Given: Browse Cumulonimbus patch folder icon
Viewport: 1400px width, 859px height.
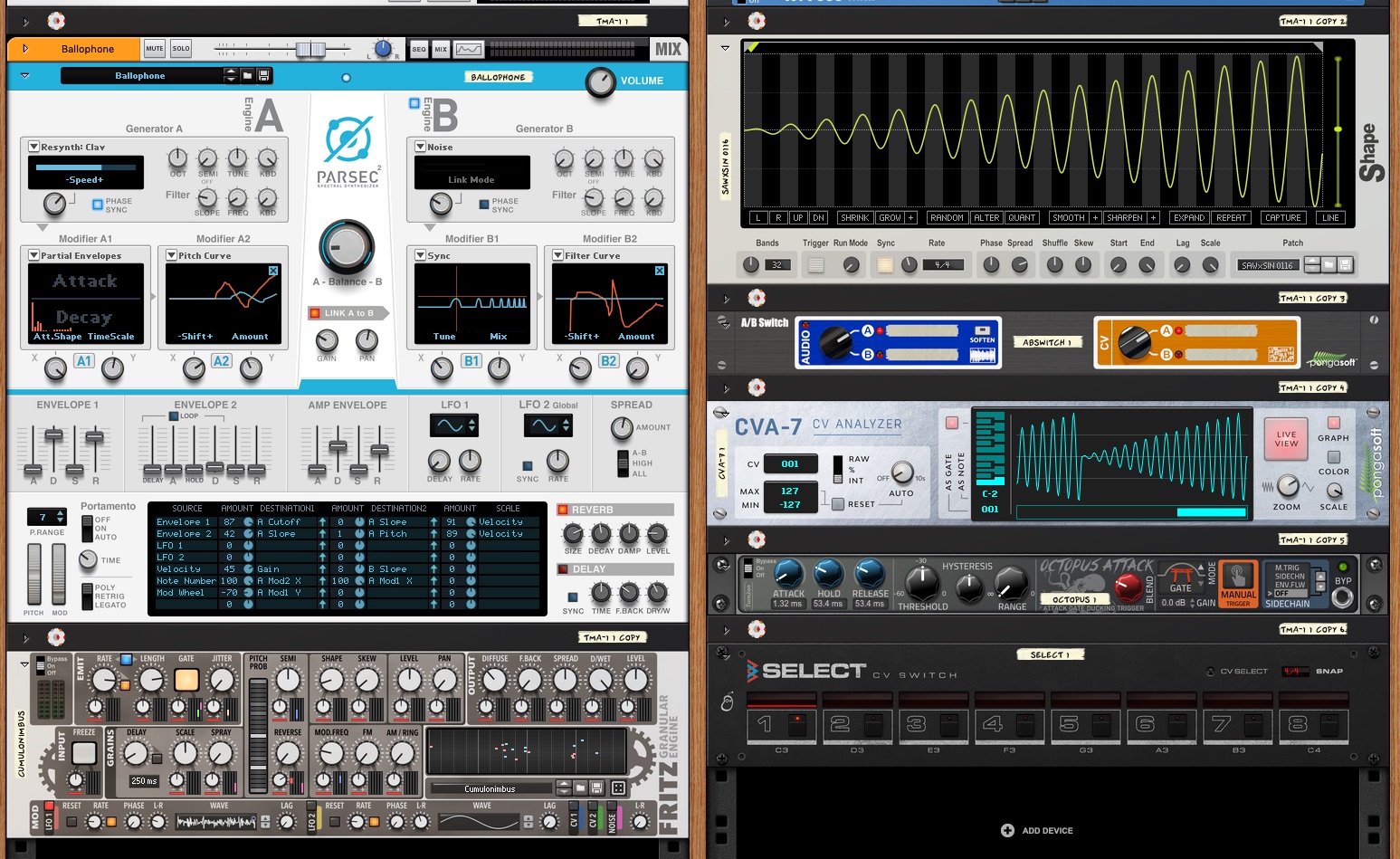Looking at the screenshot, I should point(579,788).
